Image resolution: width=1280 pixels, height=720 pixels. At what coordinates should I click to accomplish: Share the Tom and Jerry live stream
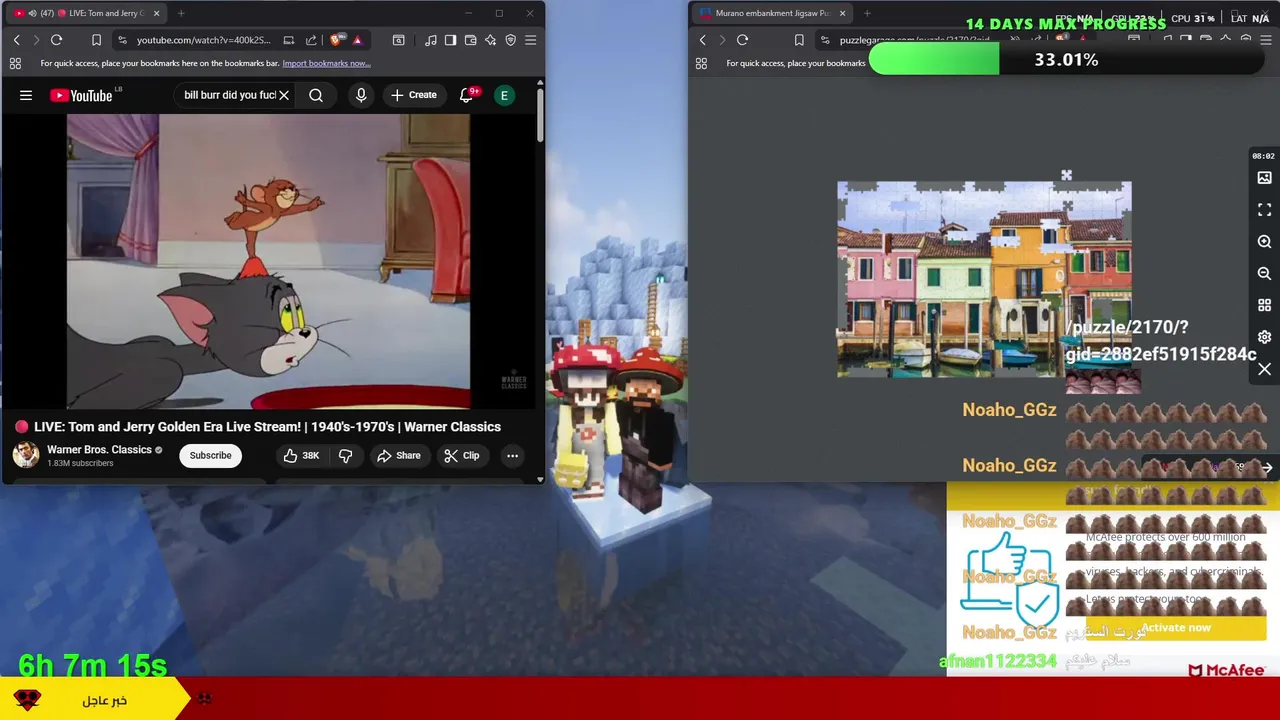(398, 456)
